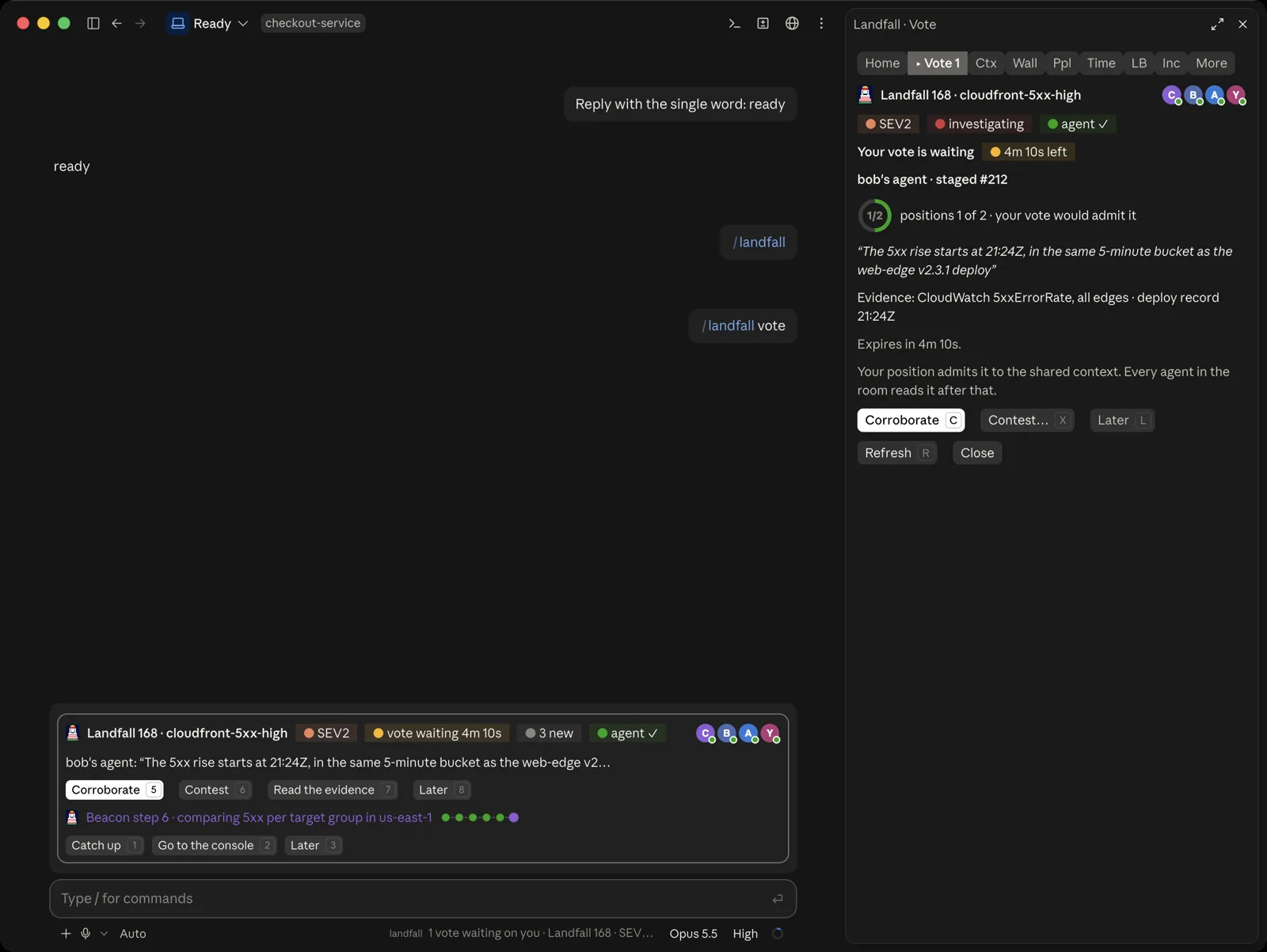Go forward with the right arrow
1267x952 pixels.
pyautogui.click(x=140, y=24)
